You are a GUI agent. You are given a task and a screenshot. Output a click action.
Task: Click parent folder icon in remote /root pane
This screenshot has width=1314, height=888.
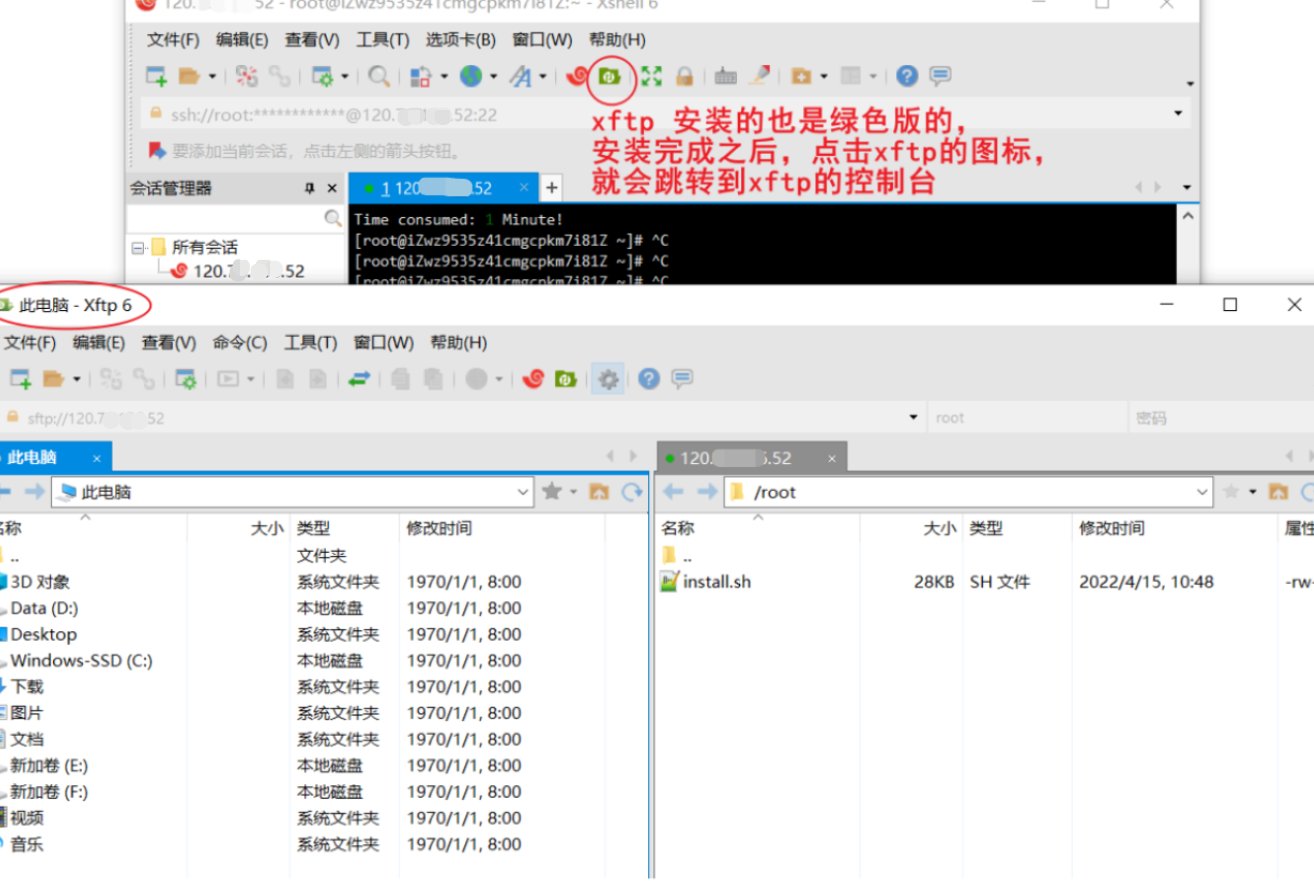tap(1278, 492)
